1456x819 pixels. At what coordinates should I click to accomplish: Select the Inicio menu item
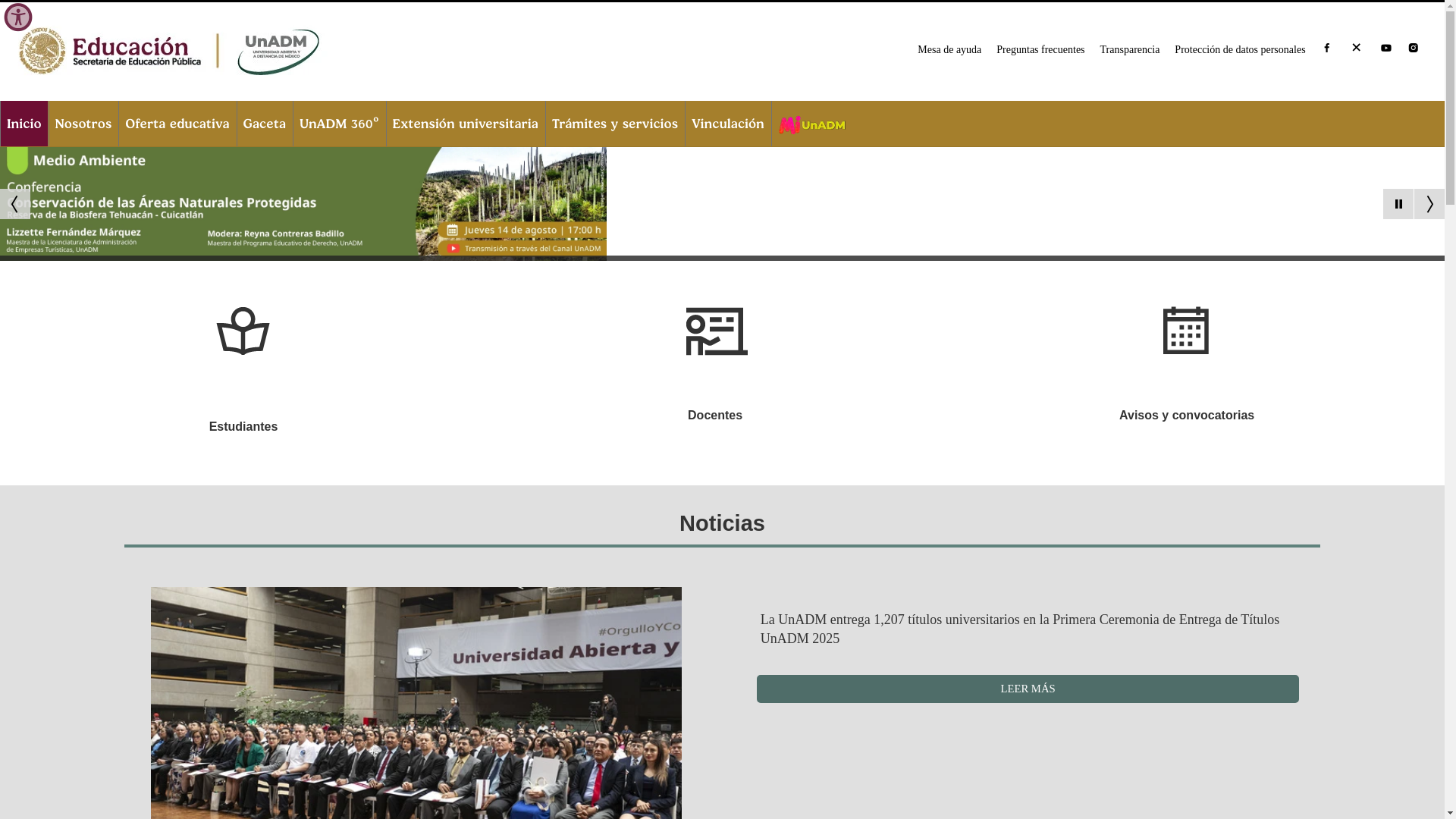(24, 124)
